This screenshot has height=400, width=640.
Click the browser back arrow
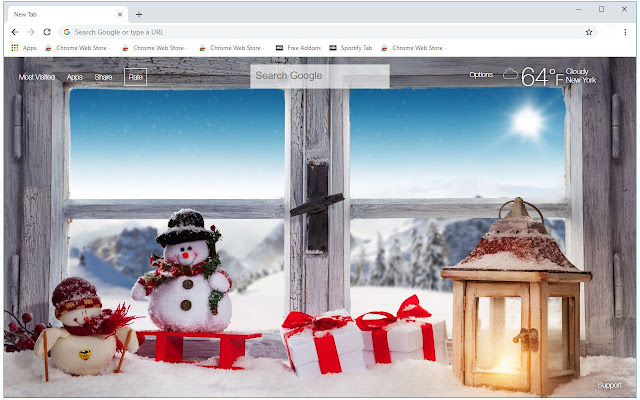(15, 32)
